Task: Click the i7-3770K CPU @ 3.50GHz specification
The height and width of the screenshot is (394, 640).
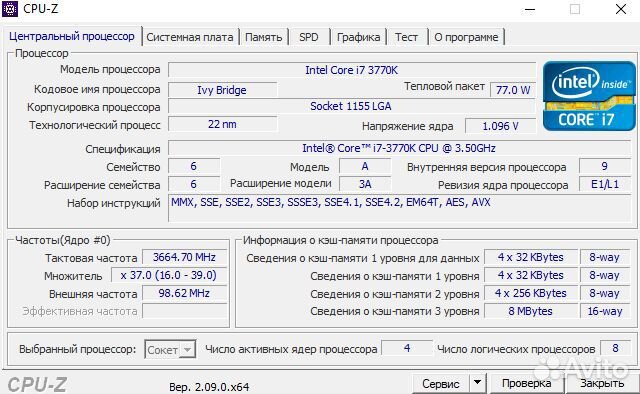Action: click(x=399, y=148)
